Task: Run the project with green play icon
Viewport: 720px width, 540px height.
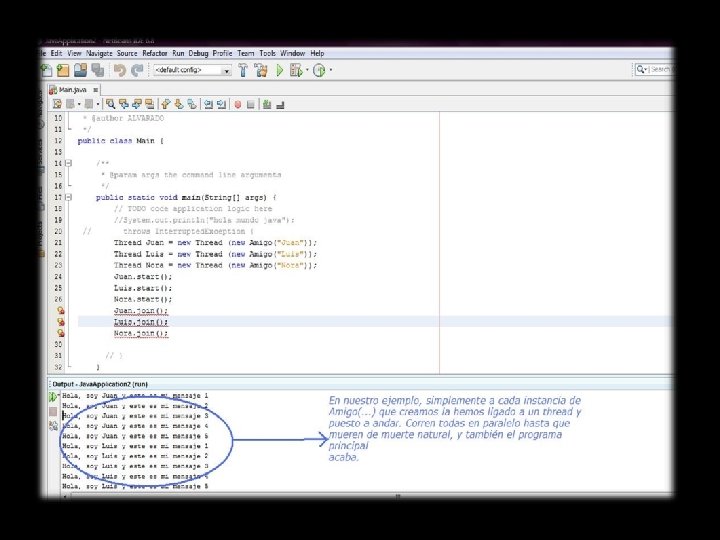Action: pos(280,70)
